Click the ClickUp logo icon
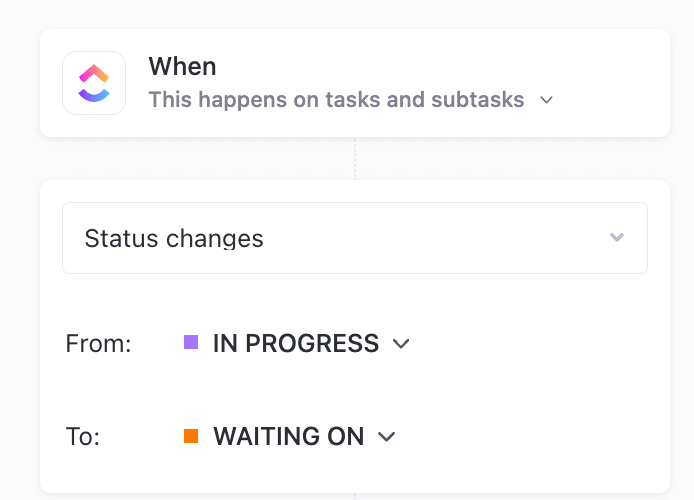694x500 pixels. click(x=94, y=83)
